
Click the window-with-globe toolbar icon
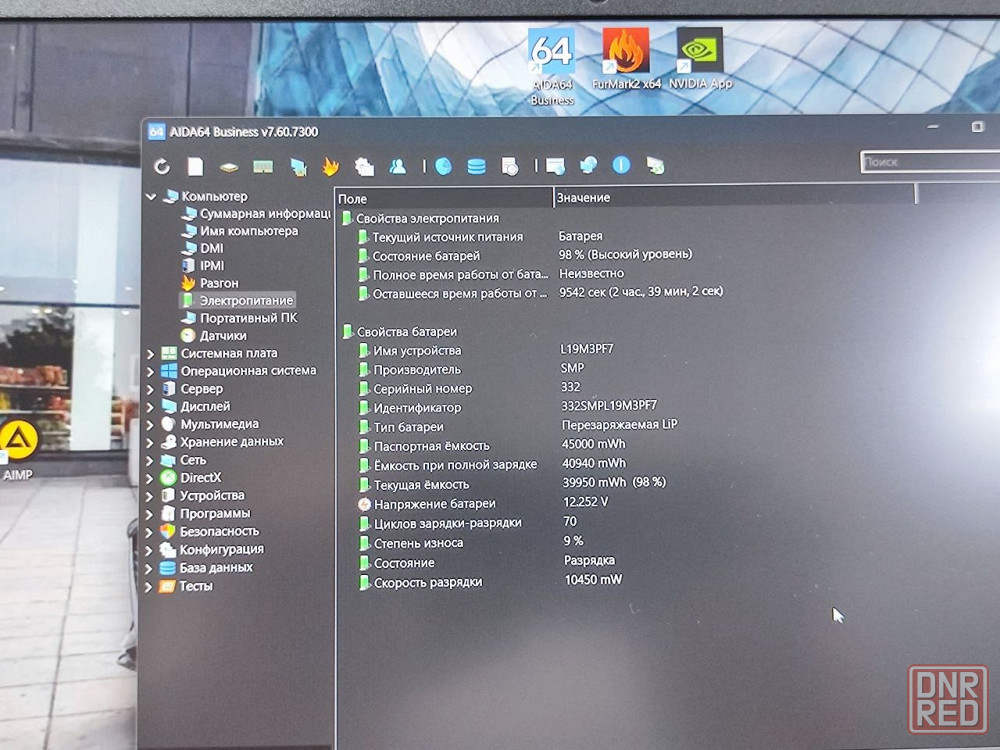[555, 166]
